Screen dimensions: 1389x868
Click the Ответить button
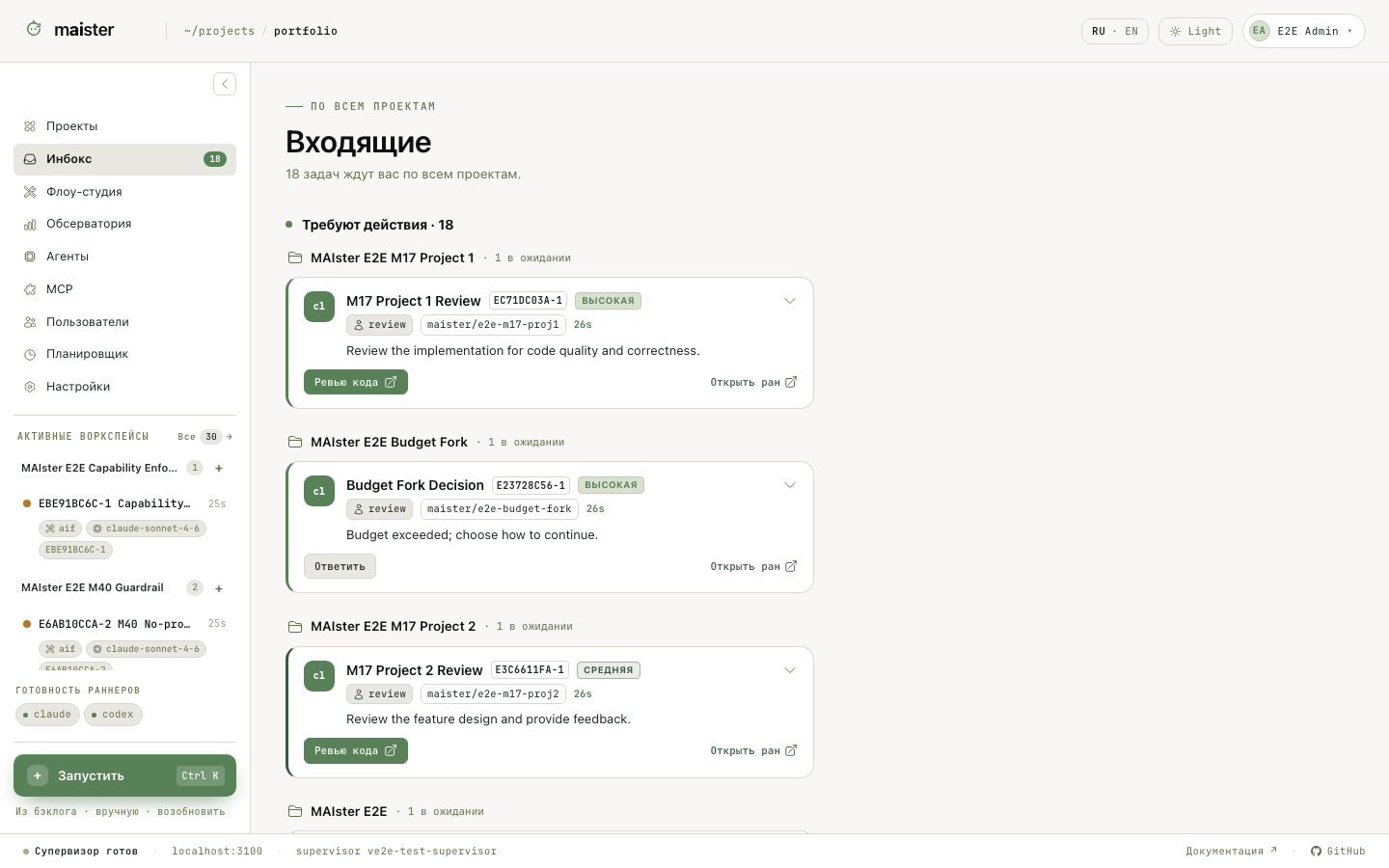point(340,566)
